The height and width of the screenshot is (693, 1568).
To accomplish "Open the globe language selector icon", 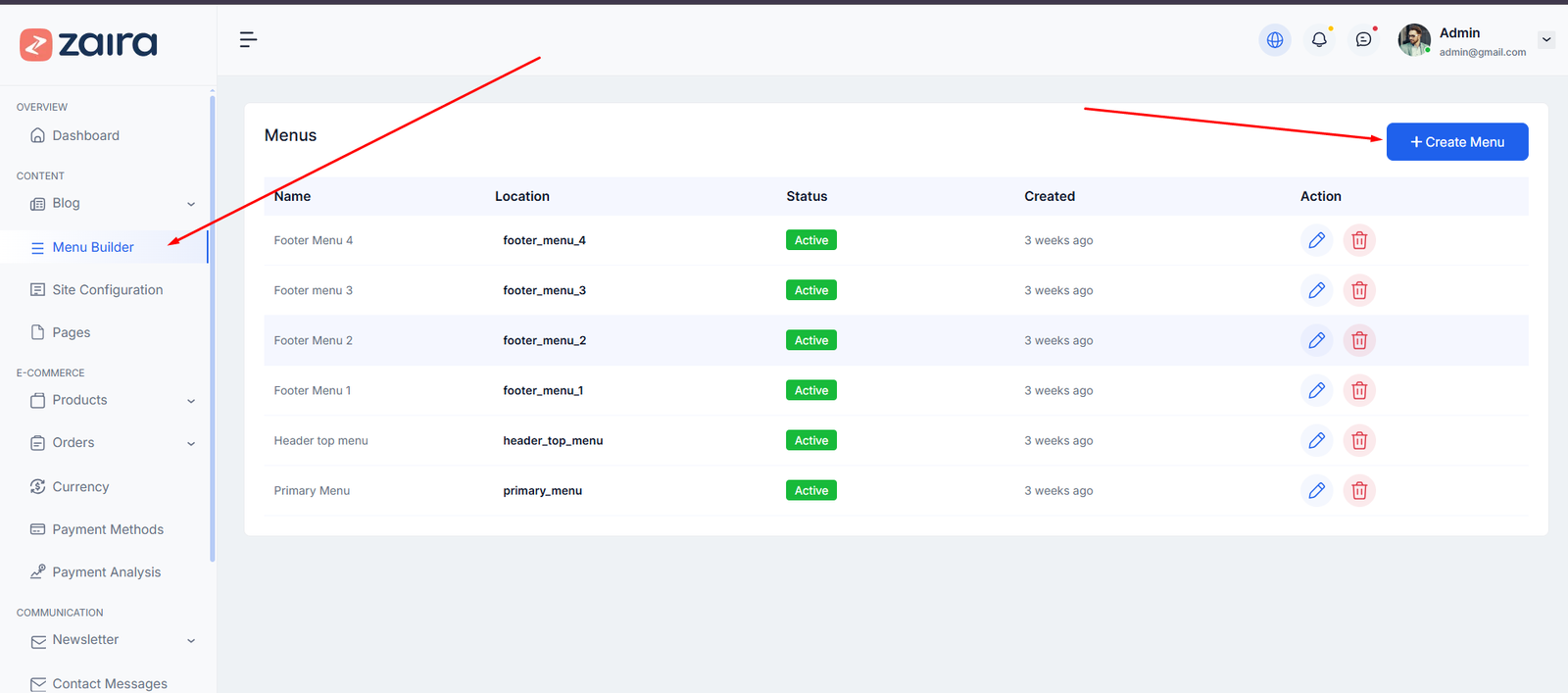I will pyautogui.click(x=1274, y=40).
